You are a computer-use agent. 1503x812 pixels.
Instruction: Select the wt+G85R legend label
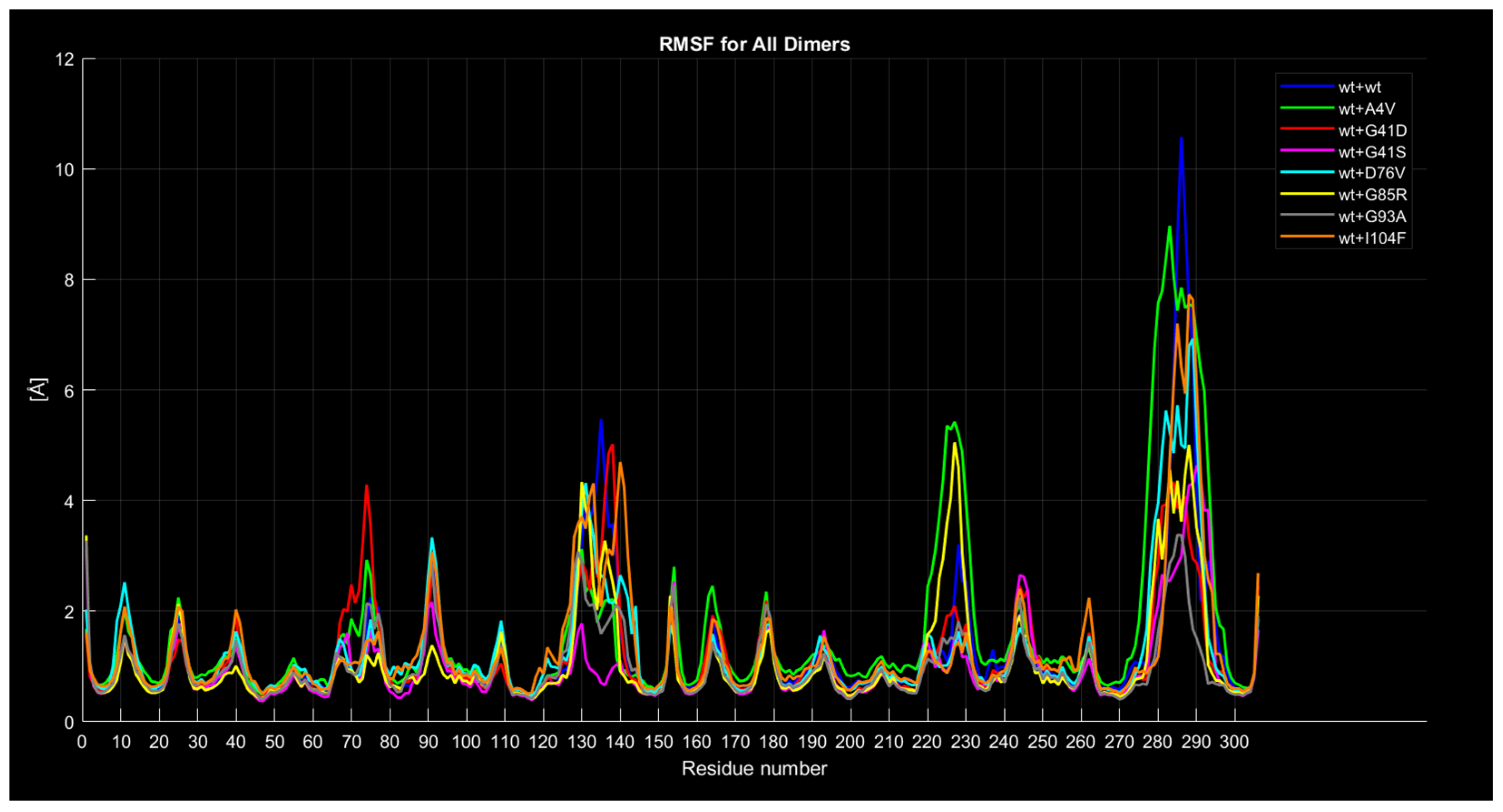click(1372, 195)
